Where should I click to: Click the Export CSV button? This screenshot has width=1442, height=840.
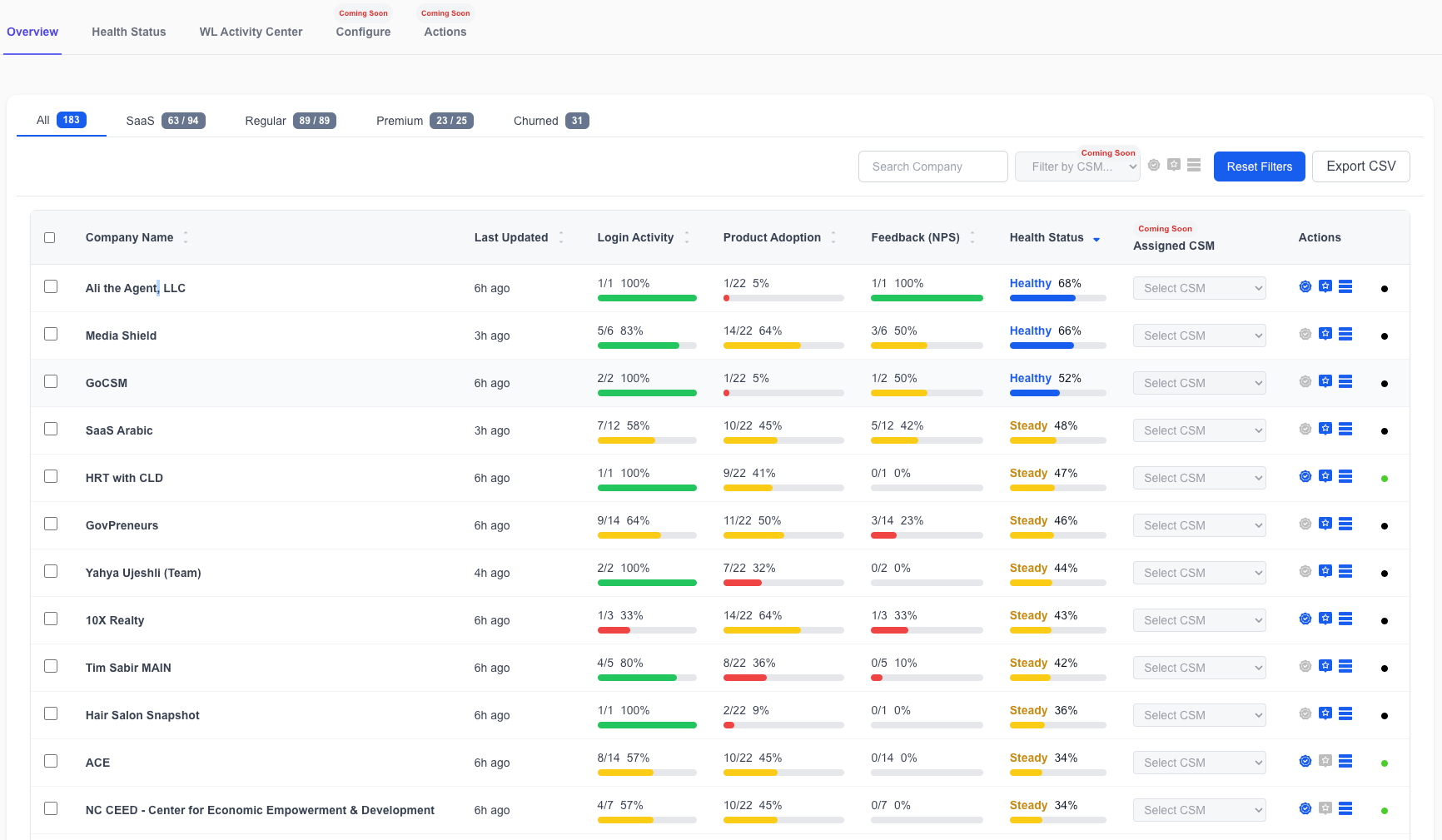tap(1360, 167)
